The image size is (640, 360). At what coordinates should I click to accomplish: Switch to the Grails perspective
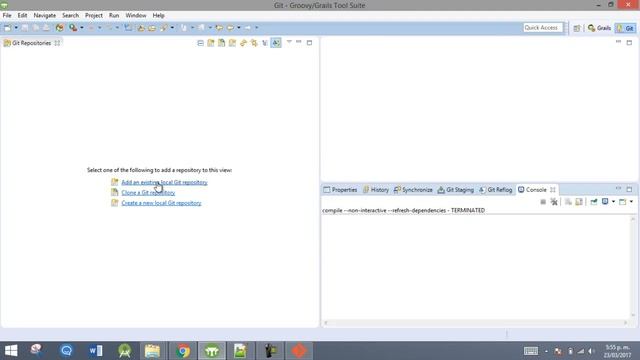click(599, 28)
